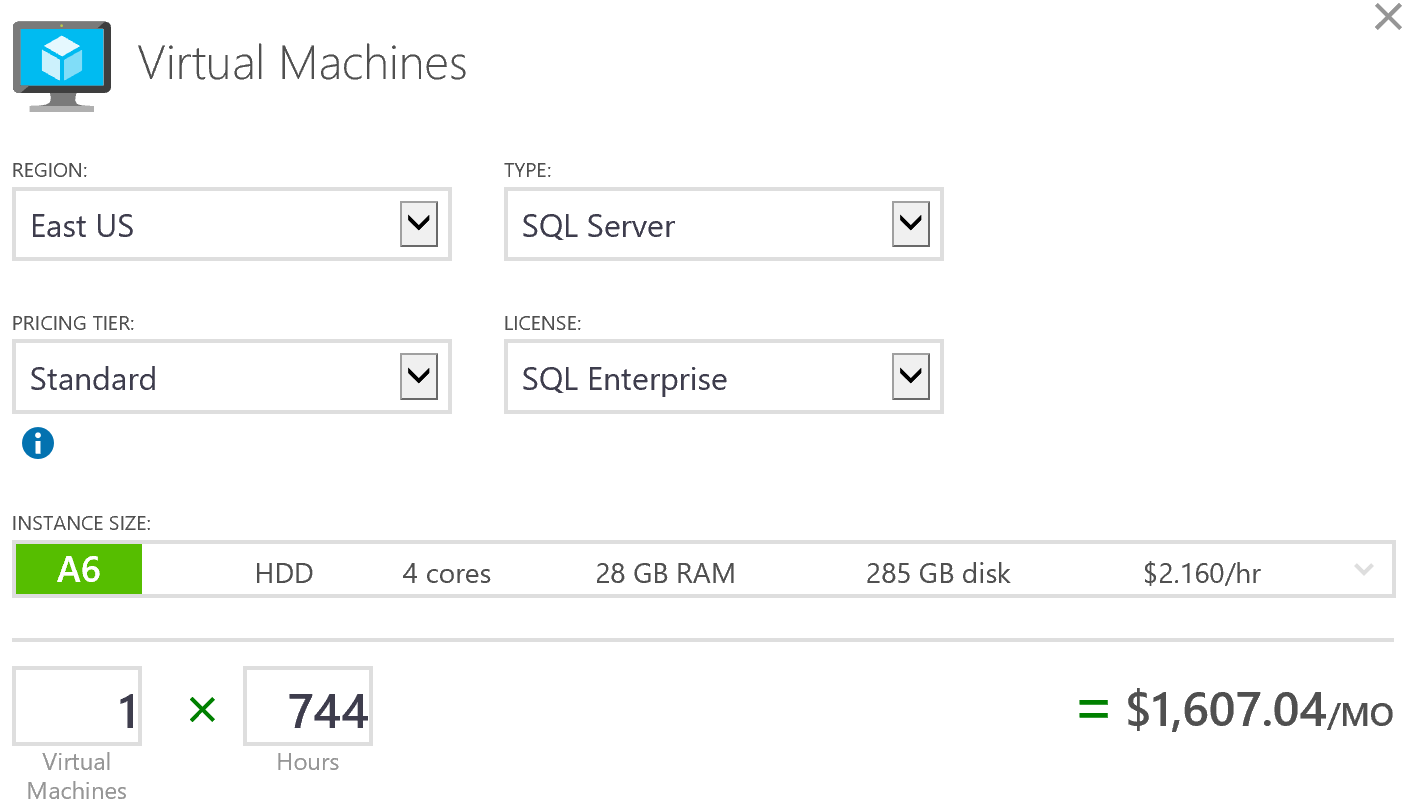Click the 285 GB disk text

(x=938, y=574)
